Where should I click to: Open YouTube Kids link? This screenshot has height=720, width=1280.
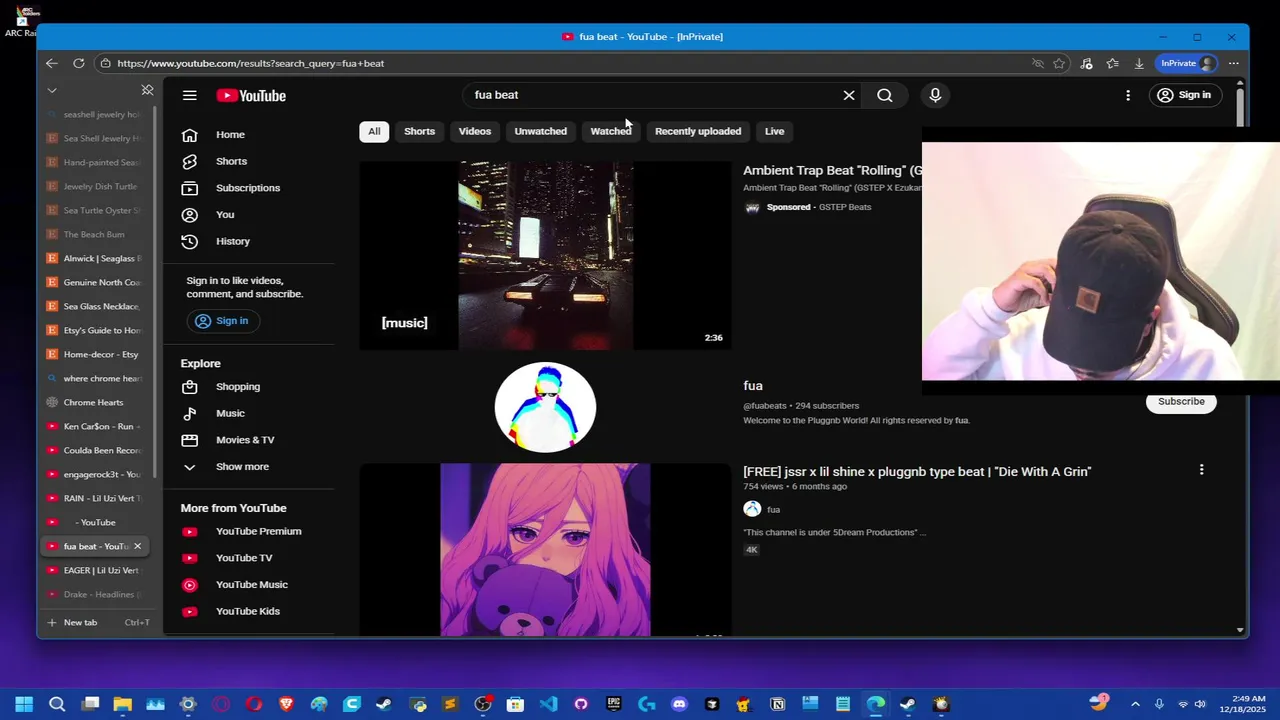[x=248, y=611]
